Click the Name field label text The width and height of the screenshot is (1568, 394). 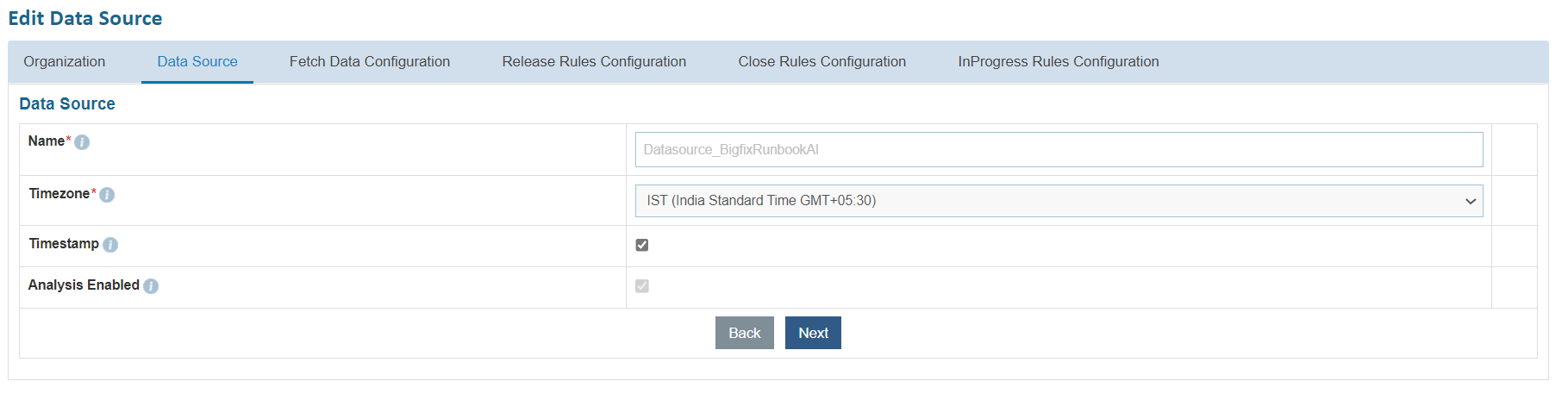[46, 141]
